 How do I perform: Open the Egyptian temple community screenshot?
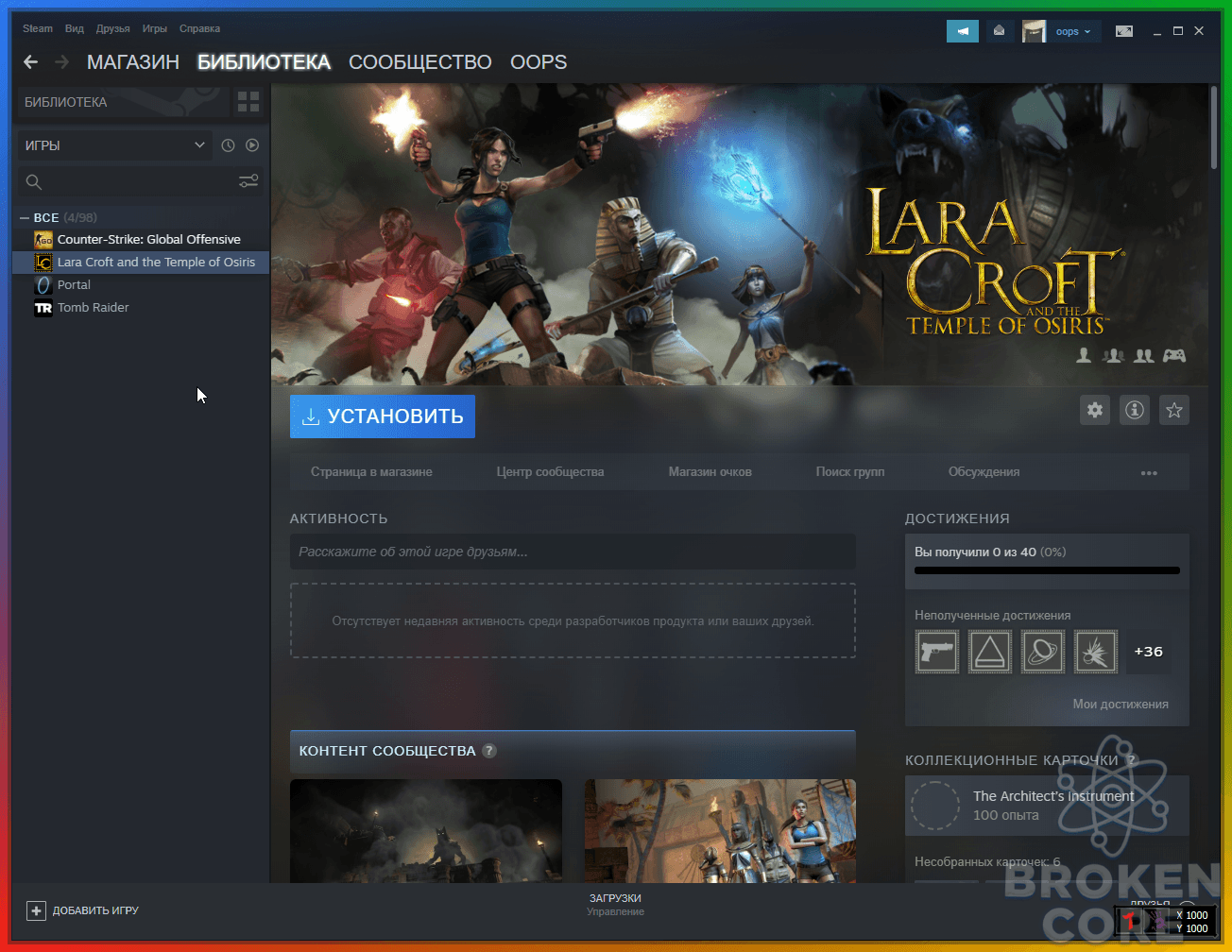click(720, 831)
